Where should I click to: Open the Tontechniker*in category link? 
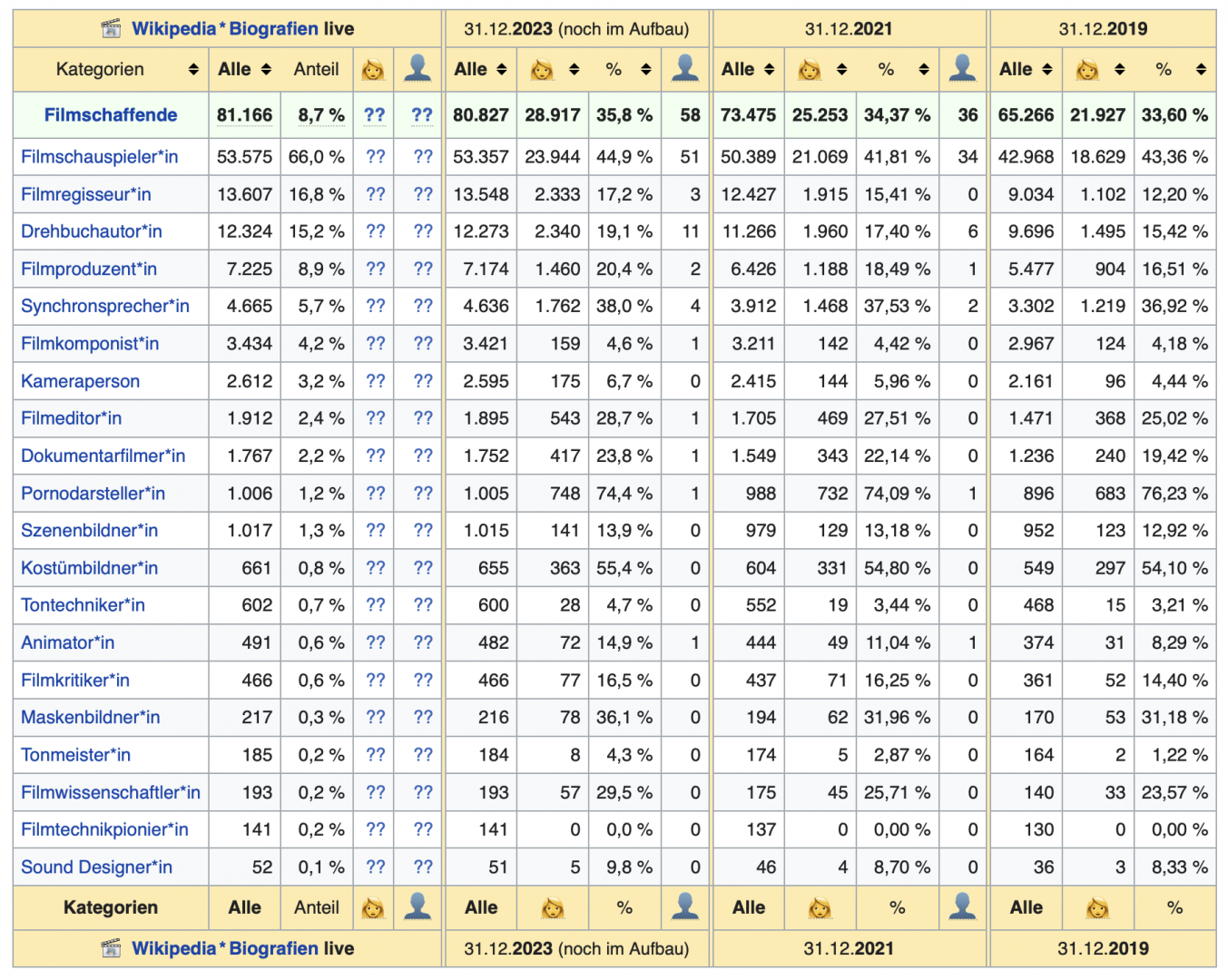(83, 605)
